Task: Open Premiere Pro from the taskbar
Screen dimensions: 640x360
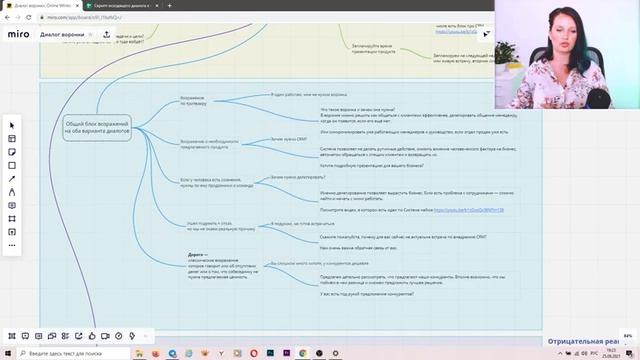Action: click(x=287, y=353)
